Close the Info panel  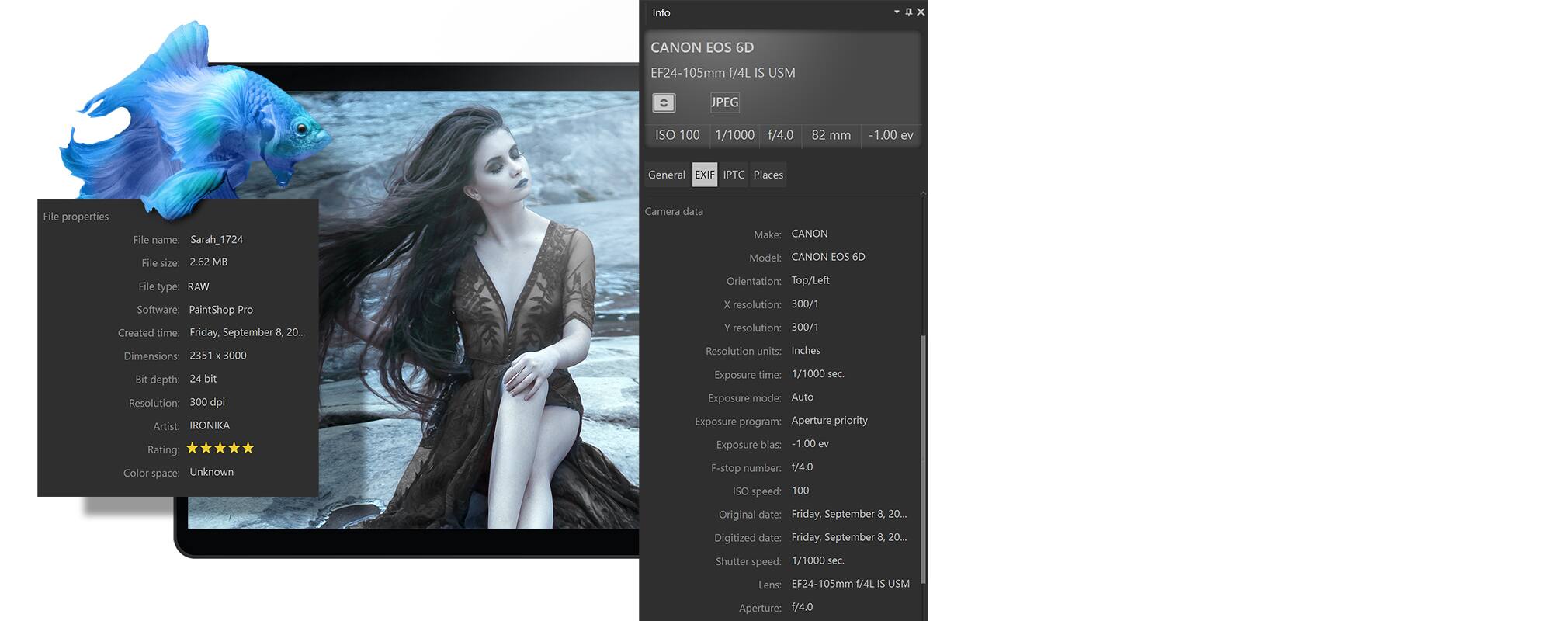[x=921, y=12]
